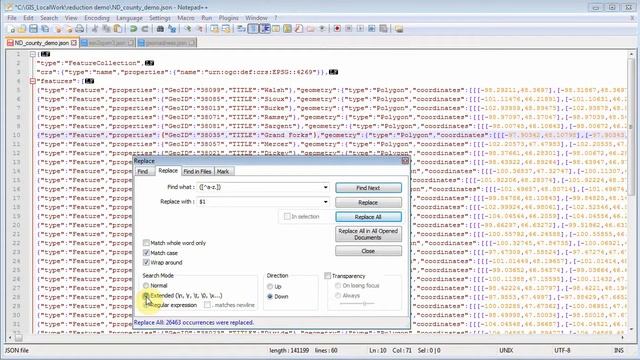Viewport: 640px width, 360px height.
Task: Toggle the '. matches newline' checkbox
Action: click(207, 305)
